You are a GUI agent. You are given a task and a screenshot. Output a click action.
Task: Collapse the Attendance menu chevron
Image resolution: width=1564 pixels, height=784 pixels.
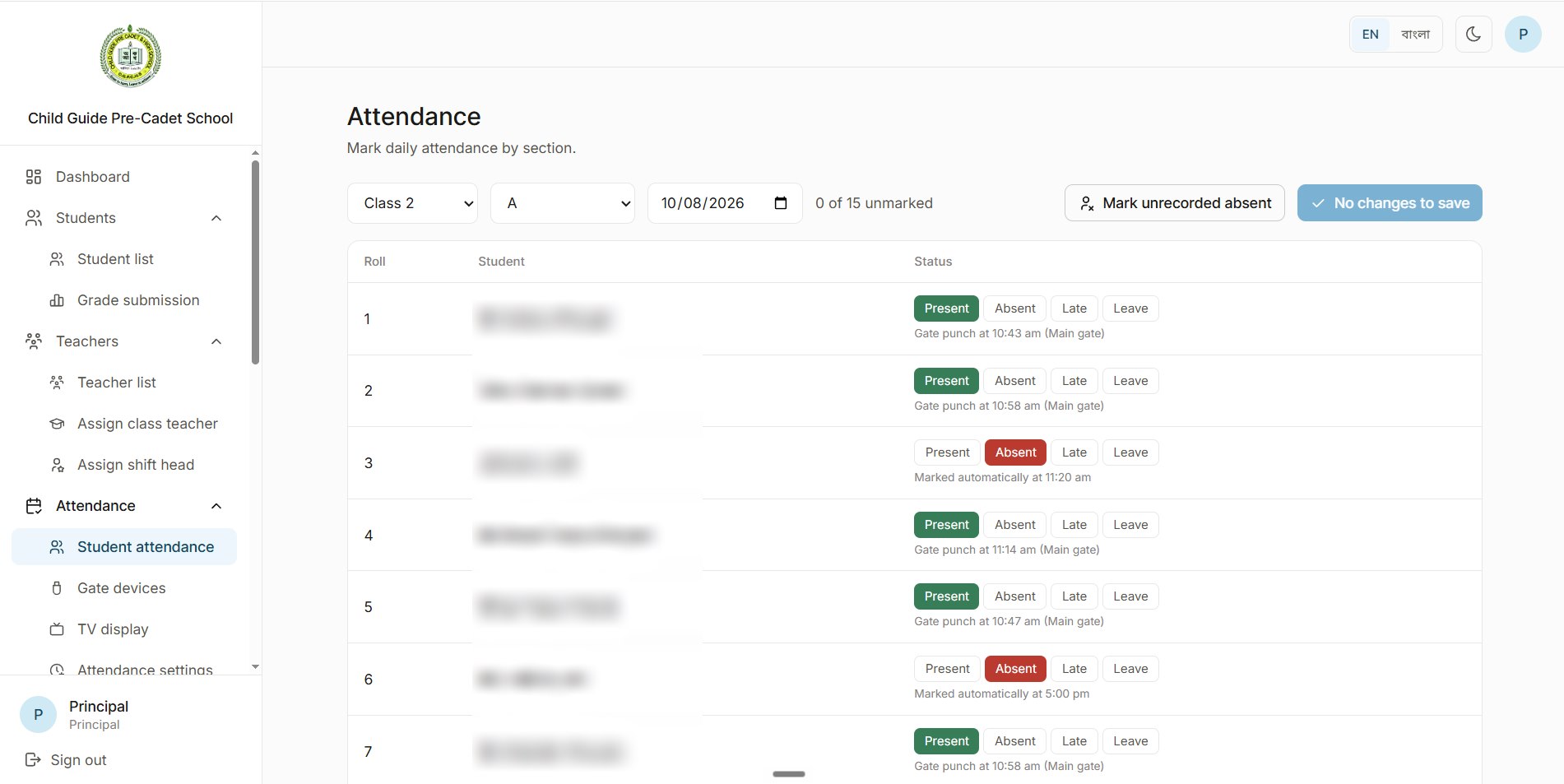(216, 506)
